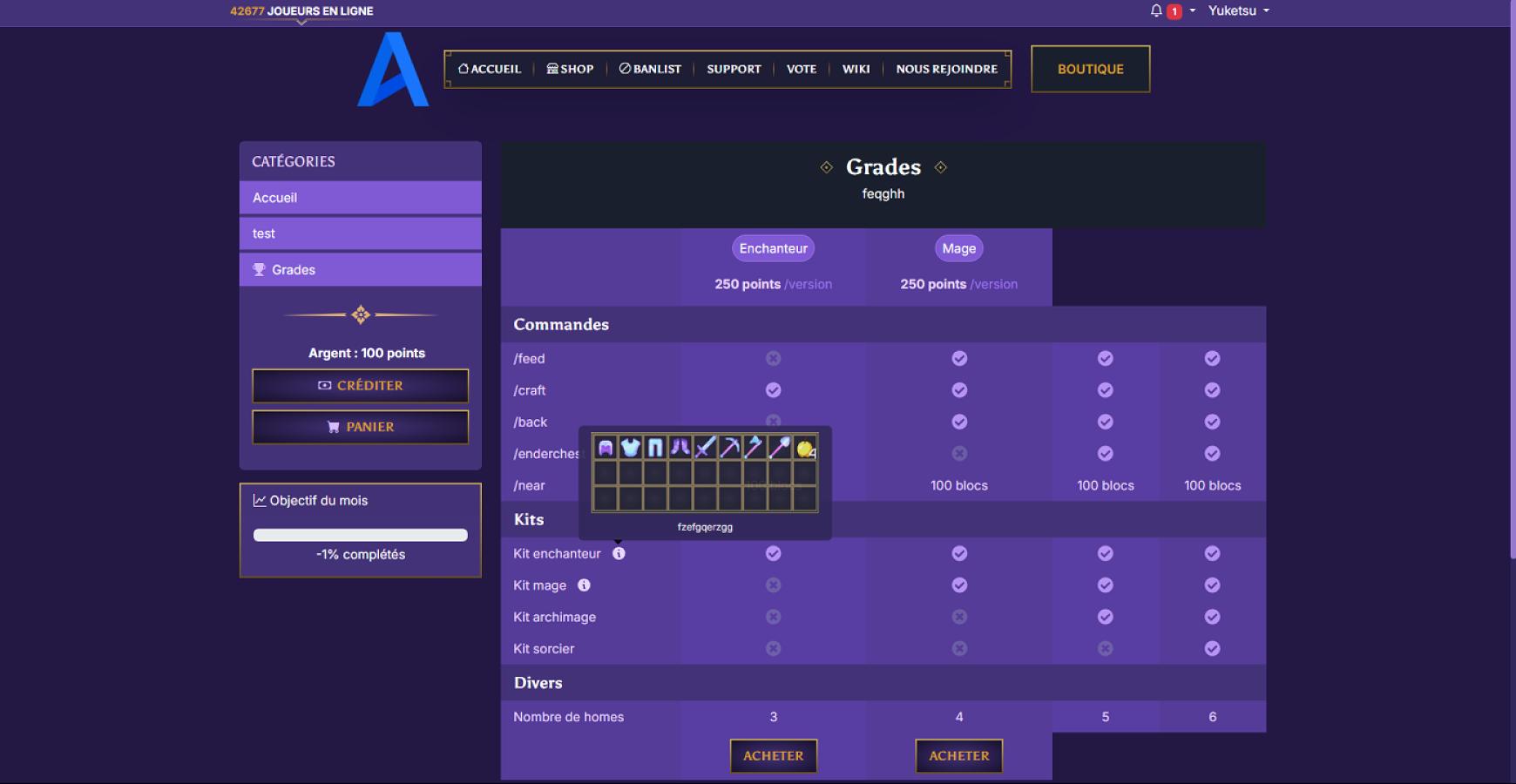Image resolution: width=1516 pixels, height=784 pixels.
Task: Expand the Yuketsu user menu
Action: coord(1238,11)
